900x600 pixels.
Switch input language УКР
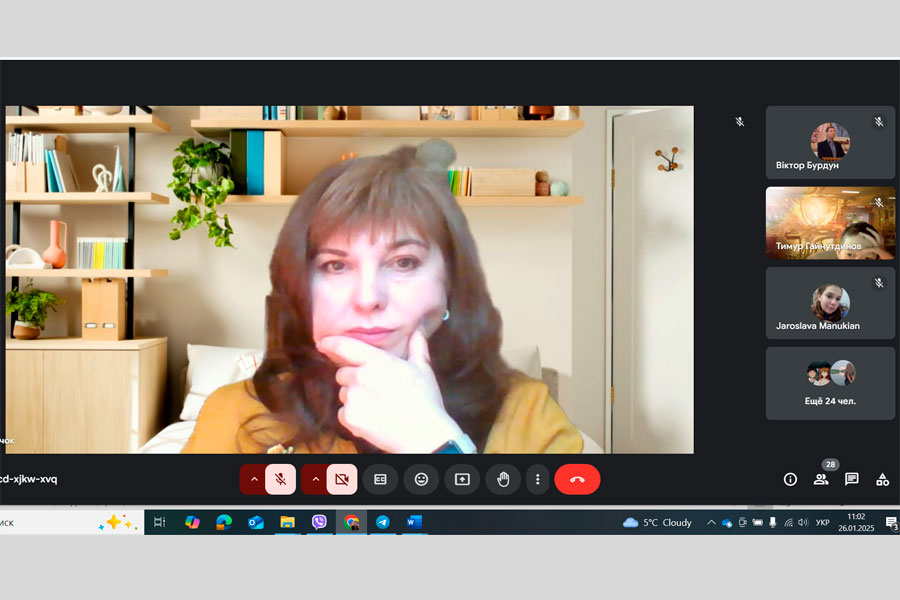[x=823, y=522]
